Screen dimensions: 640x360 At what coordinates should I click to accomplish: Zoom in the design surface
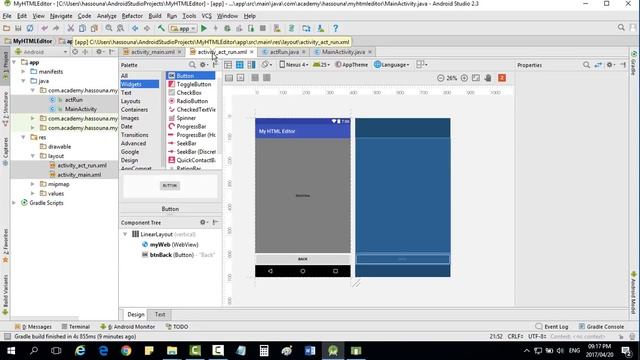[x=464, y=78]
